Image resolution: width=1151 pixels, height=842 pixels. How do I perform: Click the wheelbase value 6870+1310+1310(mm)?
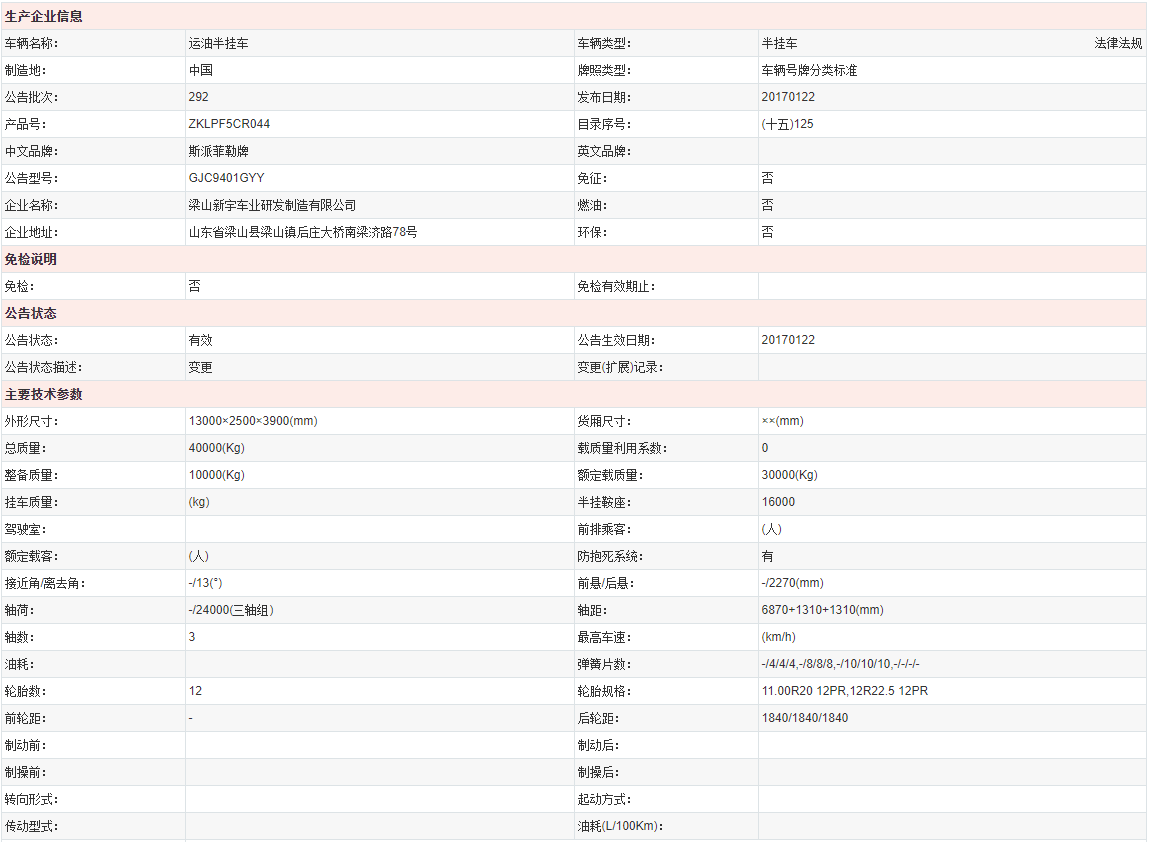tap(822, 611)
